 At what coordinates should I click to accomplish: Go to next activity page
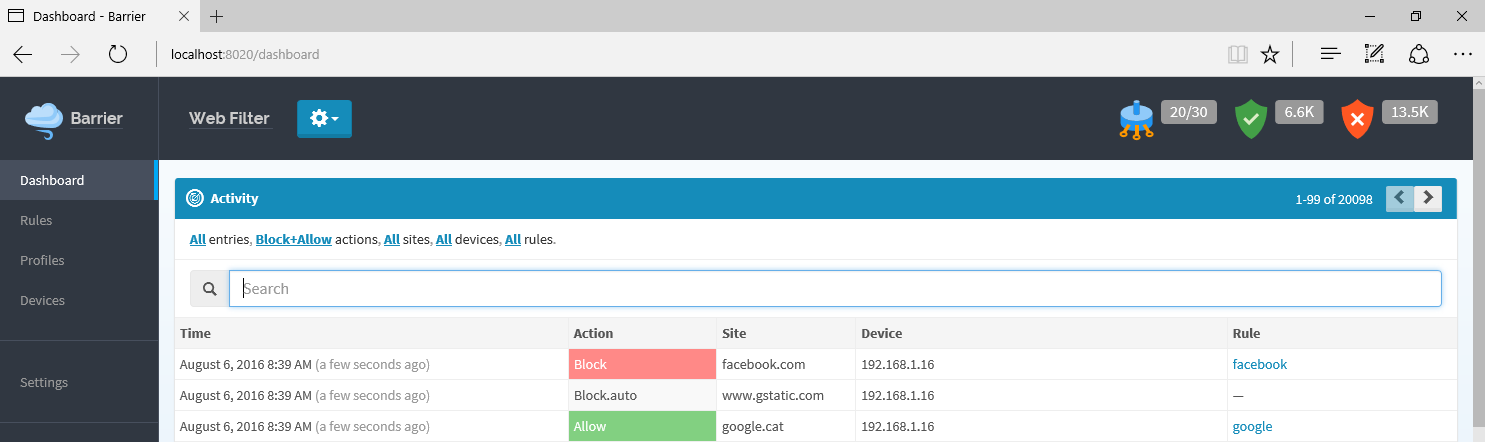click(x=1428, y=198)
